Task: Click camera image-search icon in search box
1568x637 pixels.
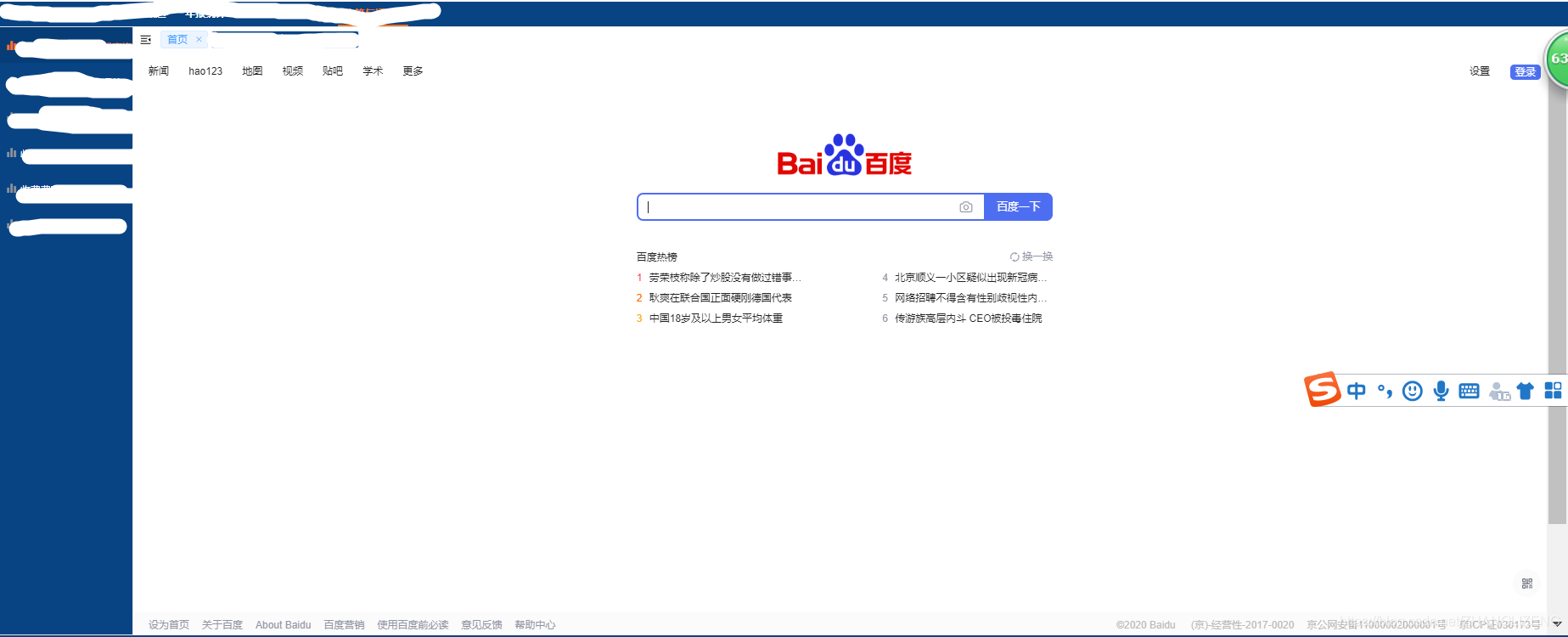Action: [x=965, y=207]
